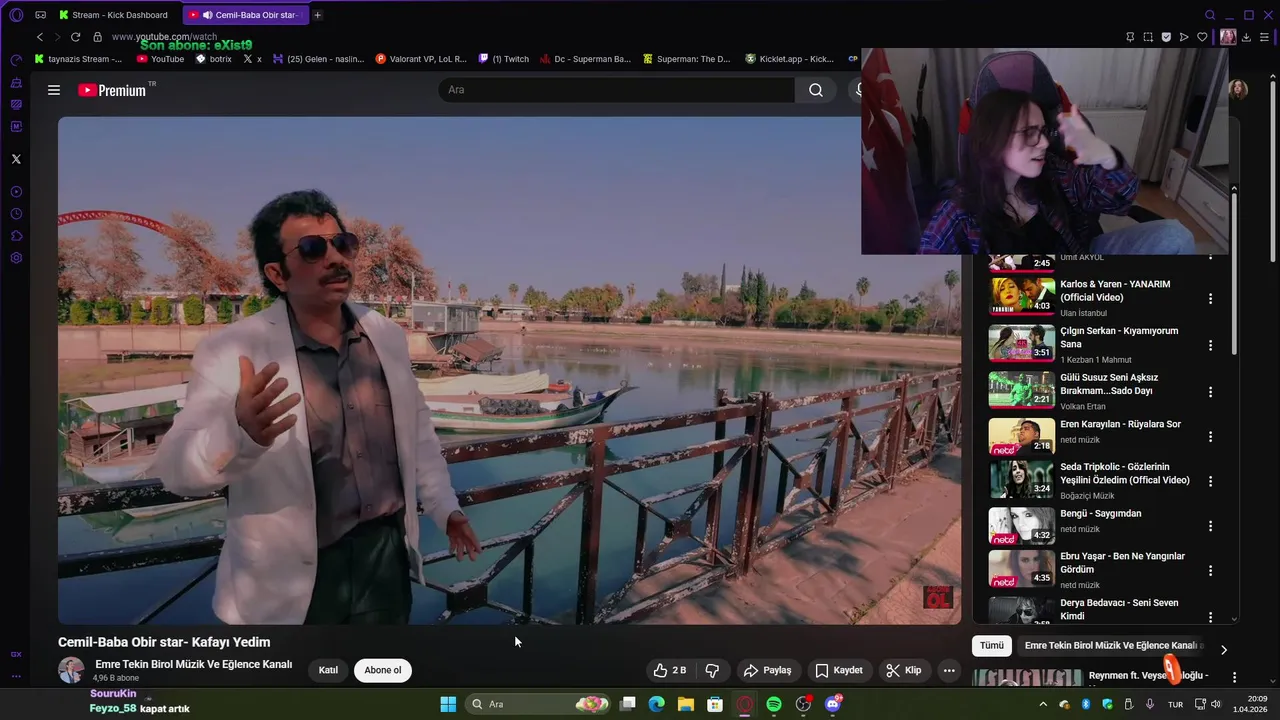
Task: Search in tabs magnifier icon
Action: coord(1210,15)
